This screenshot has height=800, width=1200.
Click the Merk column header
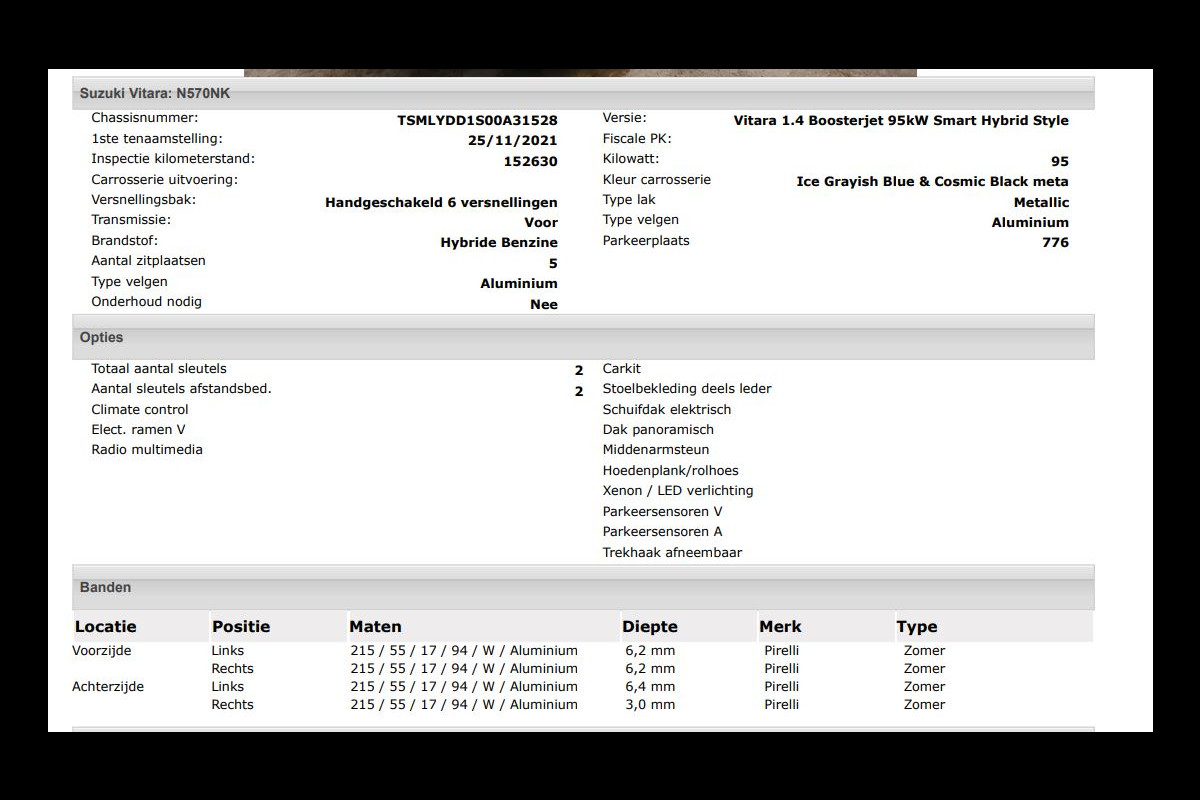pos(780,627)
